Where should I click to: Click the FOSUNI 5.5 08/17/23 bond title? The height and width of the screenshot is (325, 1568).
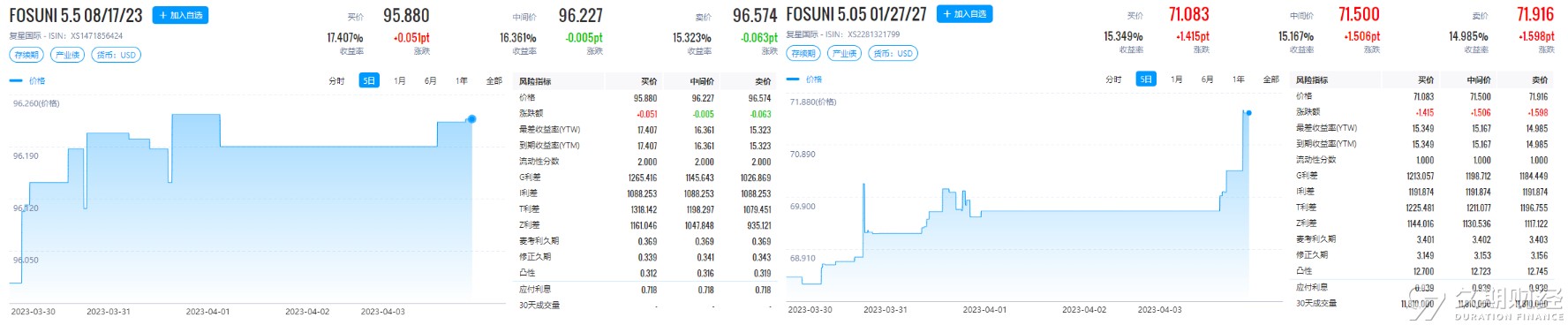coord(76,15)
